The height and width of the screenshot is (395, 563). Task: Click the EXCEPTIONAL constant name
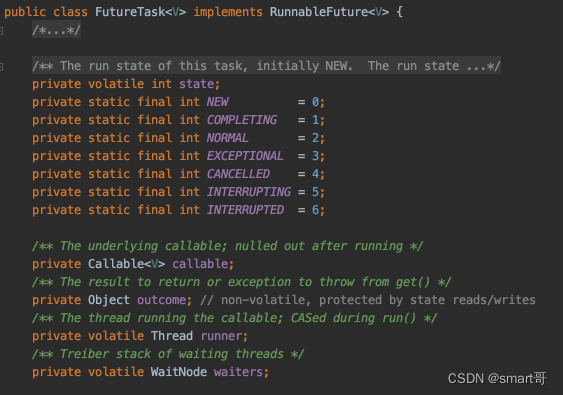pos(245,156)
